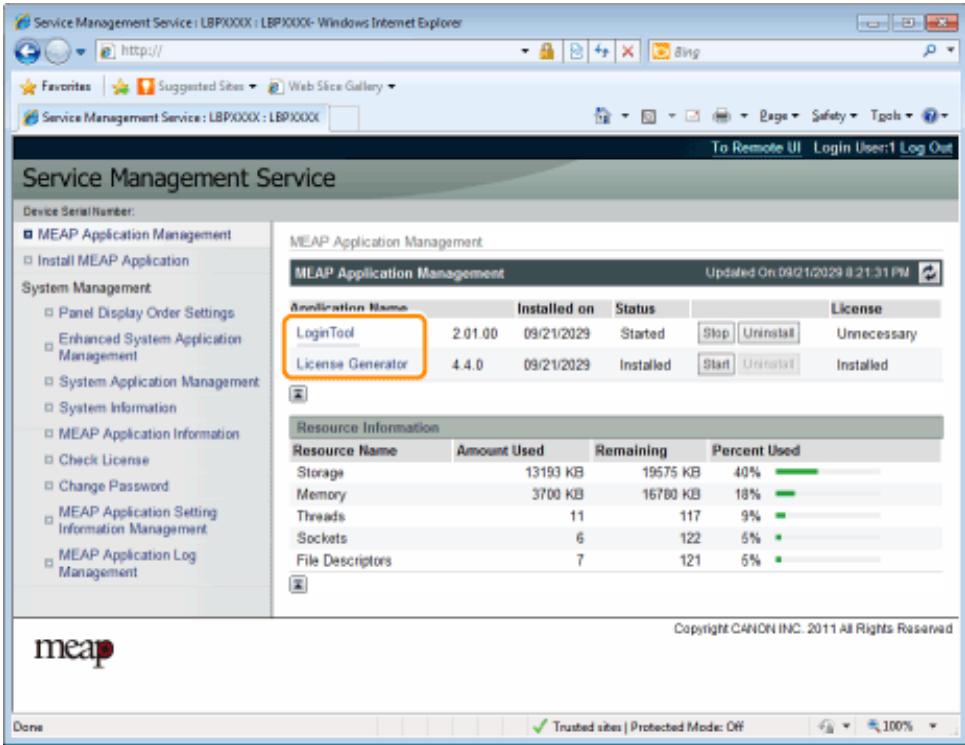
Task: Click the Internet Explorer title bar icon
Action: (x=23, y=23)
